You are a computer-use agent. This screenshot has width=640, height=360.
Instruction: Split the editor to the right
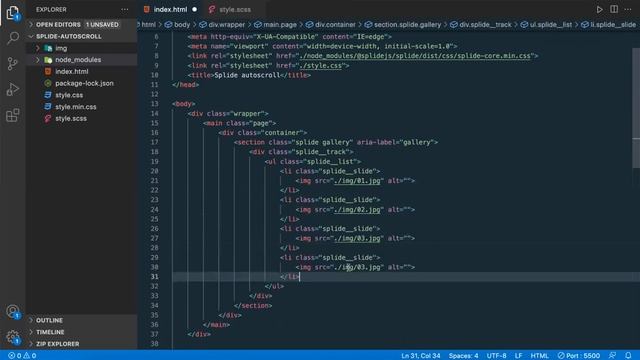[614, 9]
